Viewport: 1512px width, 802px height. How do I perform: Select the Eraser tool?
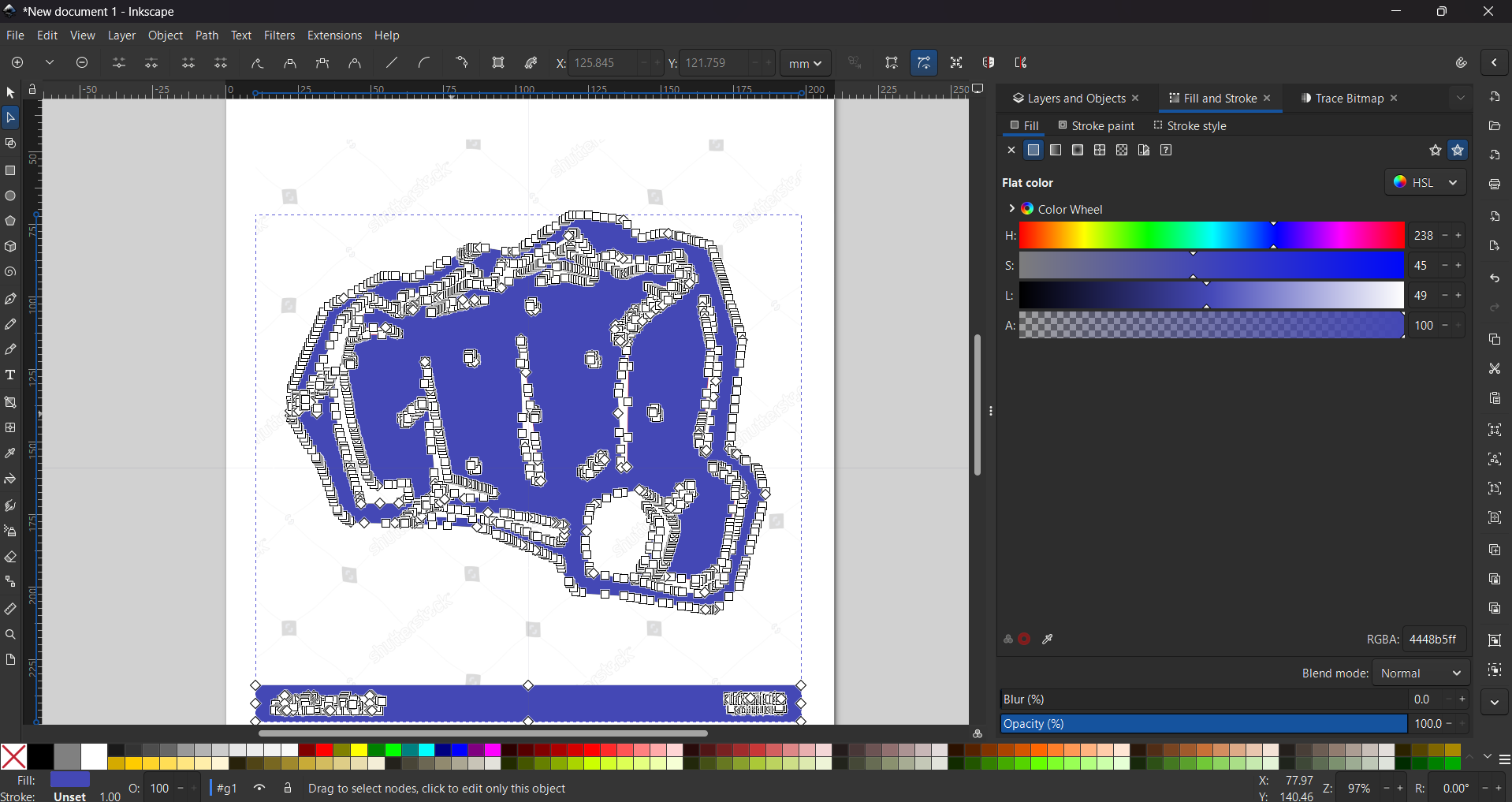click(x=10, y=558)
